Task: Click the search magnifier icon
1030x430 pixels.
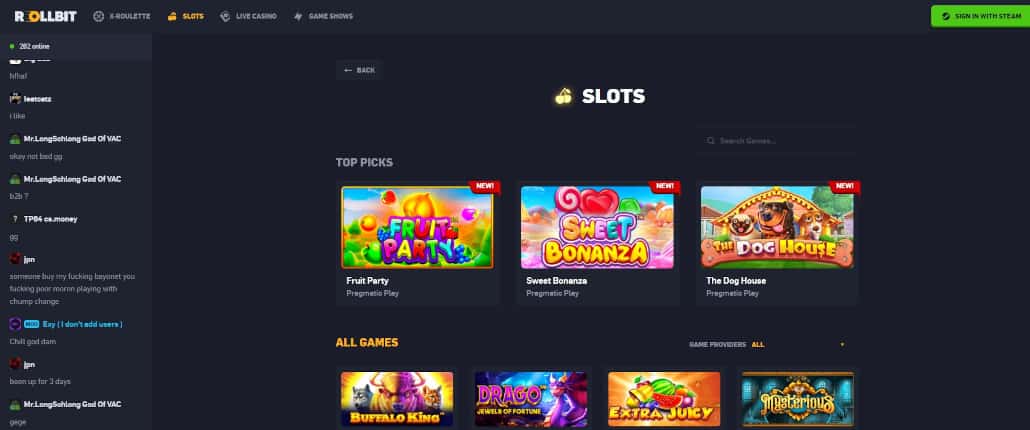Action: click(x=710, y=140)
